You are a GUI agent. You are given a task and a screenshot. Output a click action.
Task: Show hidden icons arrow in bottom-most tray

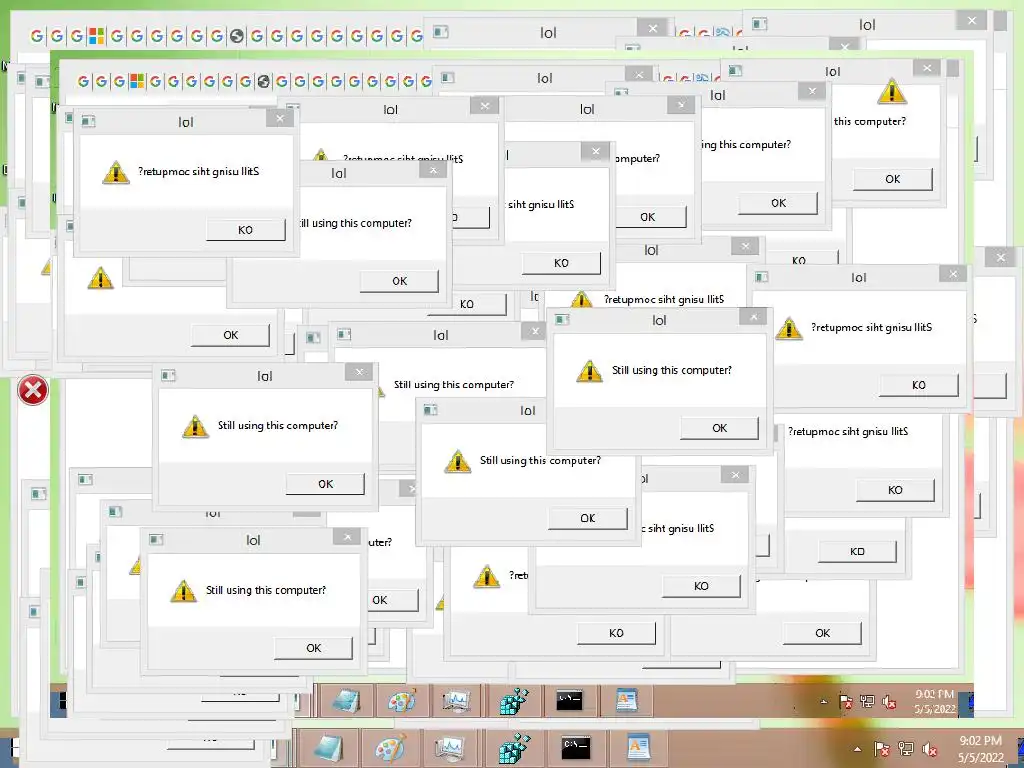pos(857,749)
